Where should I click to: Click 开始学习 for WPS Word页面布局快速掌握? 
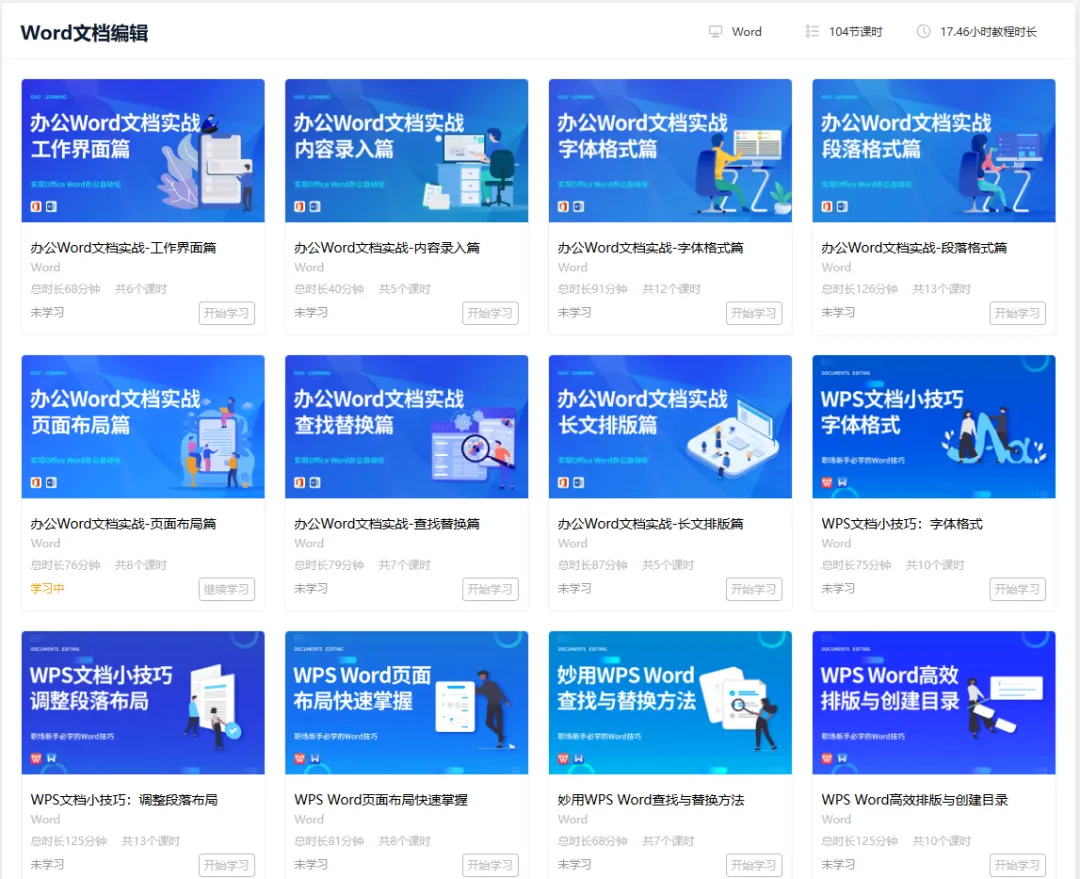pos(490,865)
